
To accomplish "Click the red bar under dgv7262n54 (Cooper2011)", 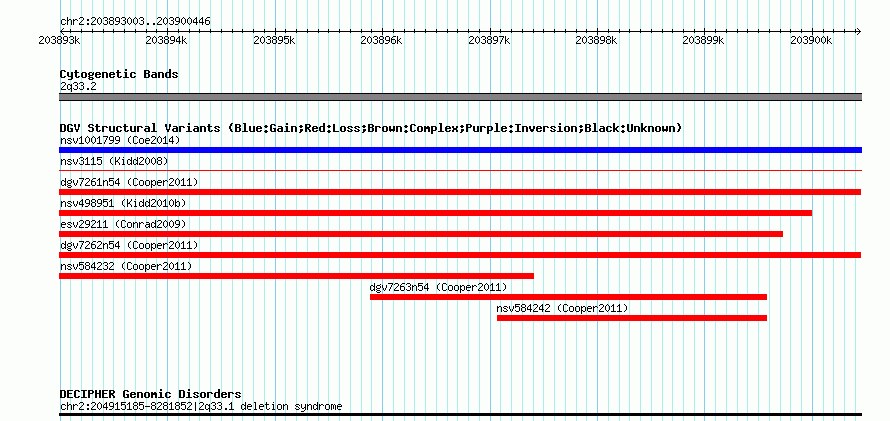I will point(460,255).
